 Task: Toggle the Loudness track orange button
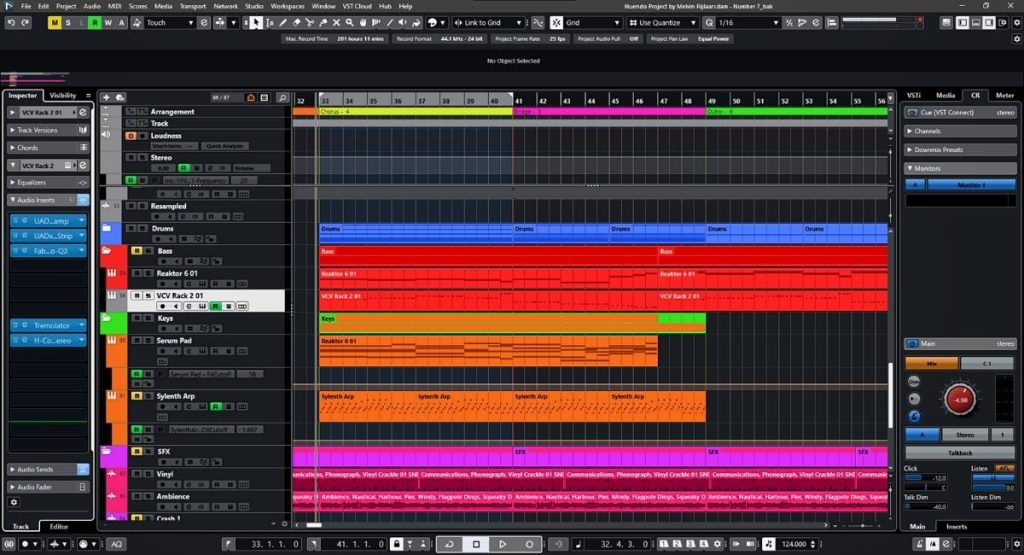click(x=131, y=136)
